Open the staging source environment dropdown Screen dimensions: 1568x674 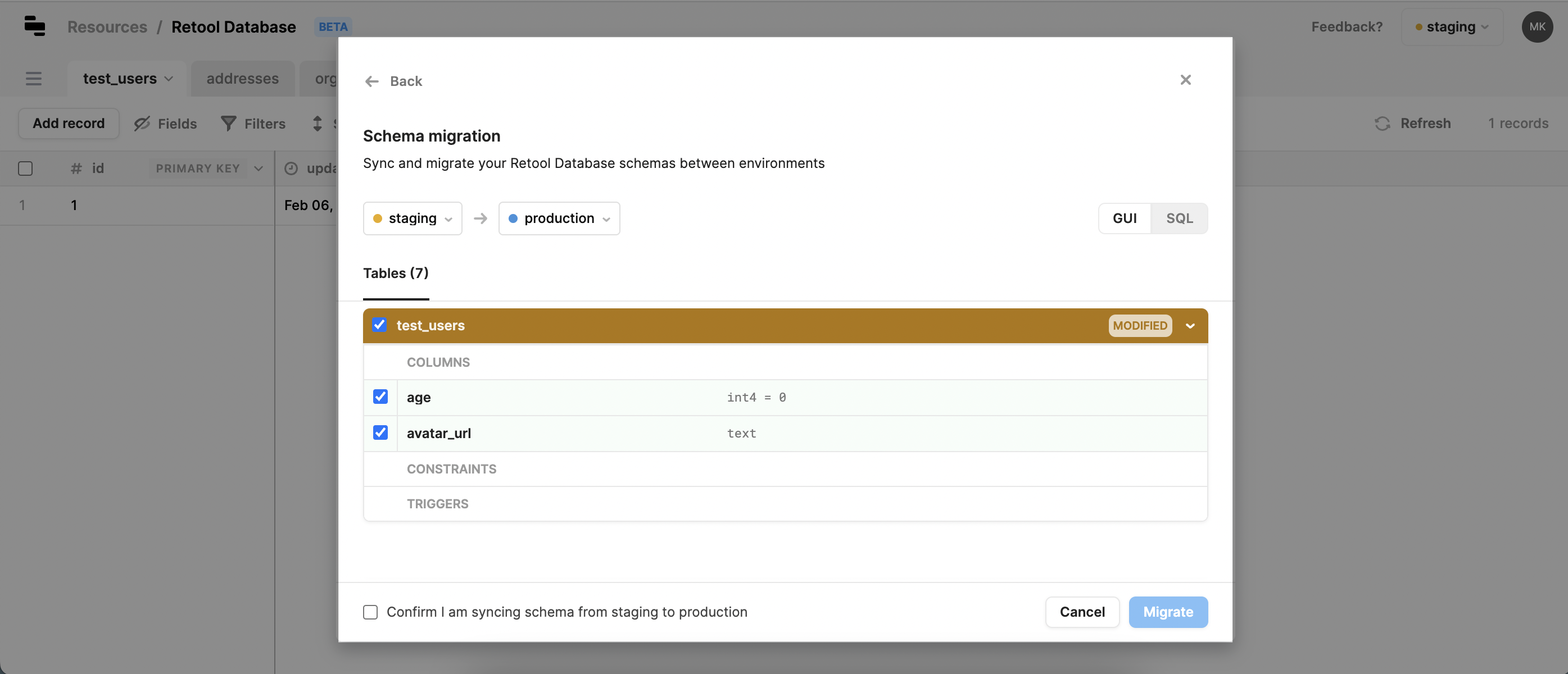point(412,218)
